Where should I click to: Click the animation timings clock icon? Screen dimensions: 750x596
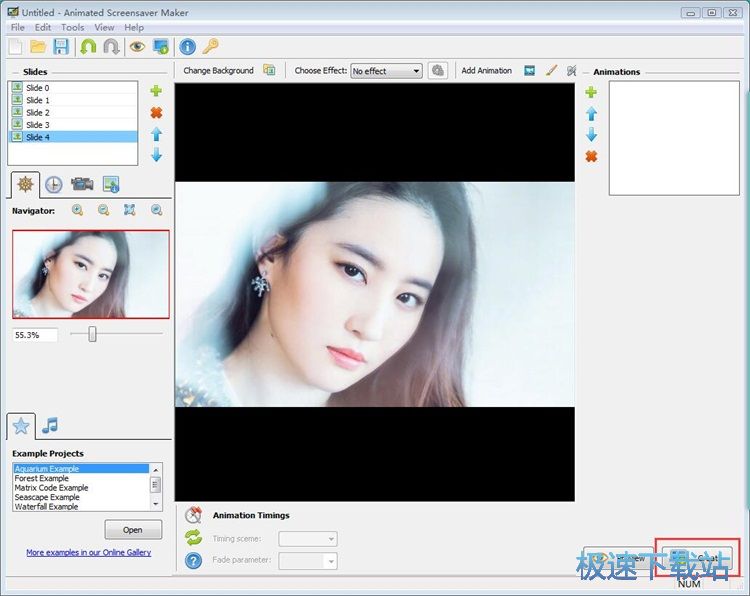tap(193, 515)
